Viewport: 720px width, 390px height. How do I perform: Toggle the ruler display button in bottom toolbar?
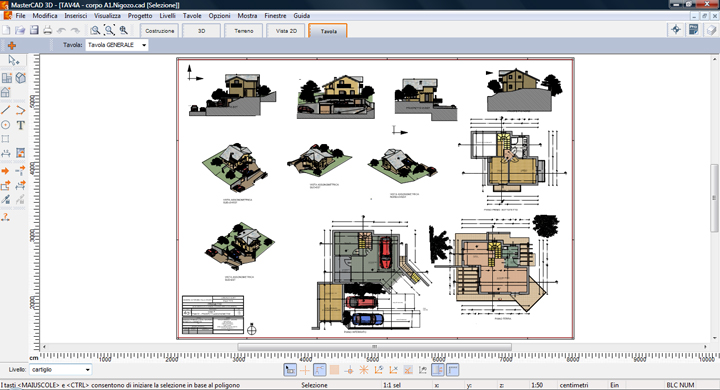pos(453,370)
